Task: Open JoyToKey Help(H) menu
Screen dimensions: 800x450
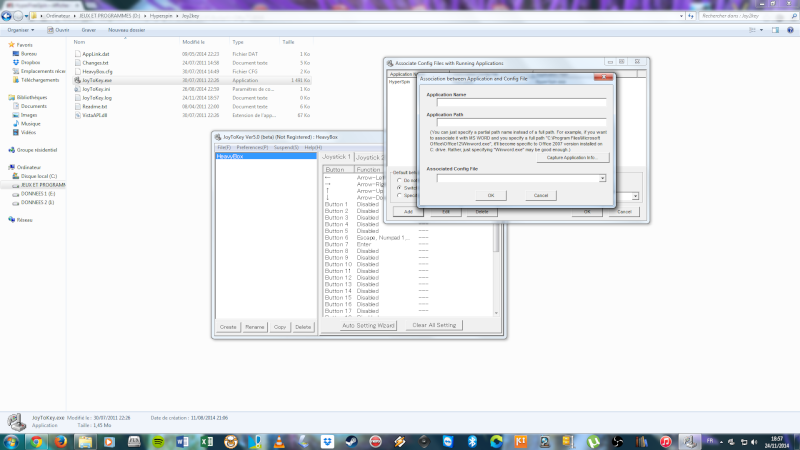Action: 313,147
